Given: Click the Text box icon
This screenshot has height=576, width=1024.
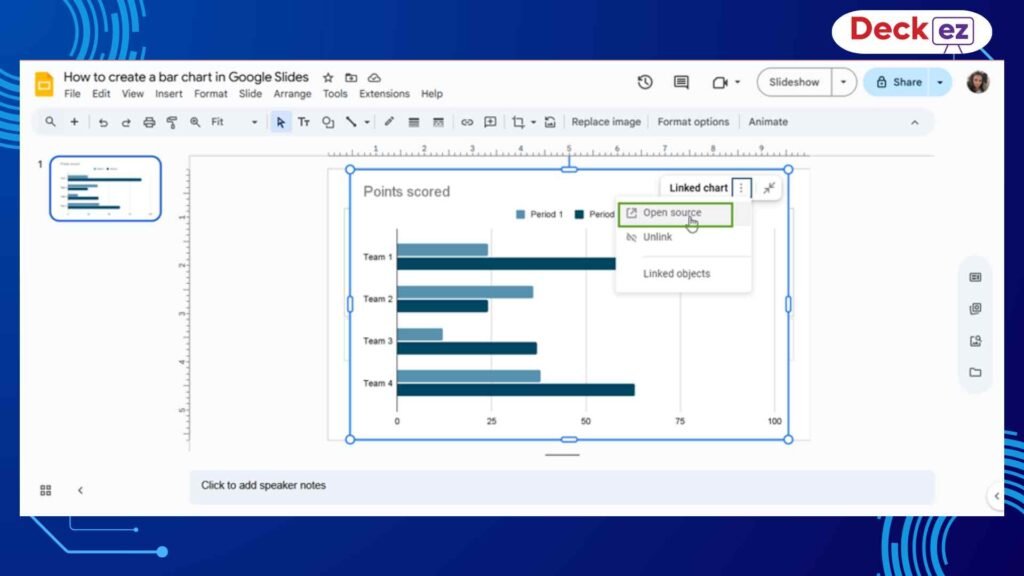Looking at the screenshot, I should point(304,122).
